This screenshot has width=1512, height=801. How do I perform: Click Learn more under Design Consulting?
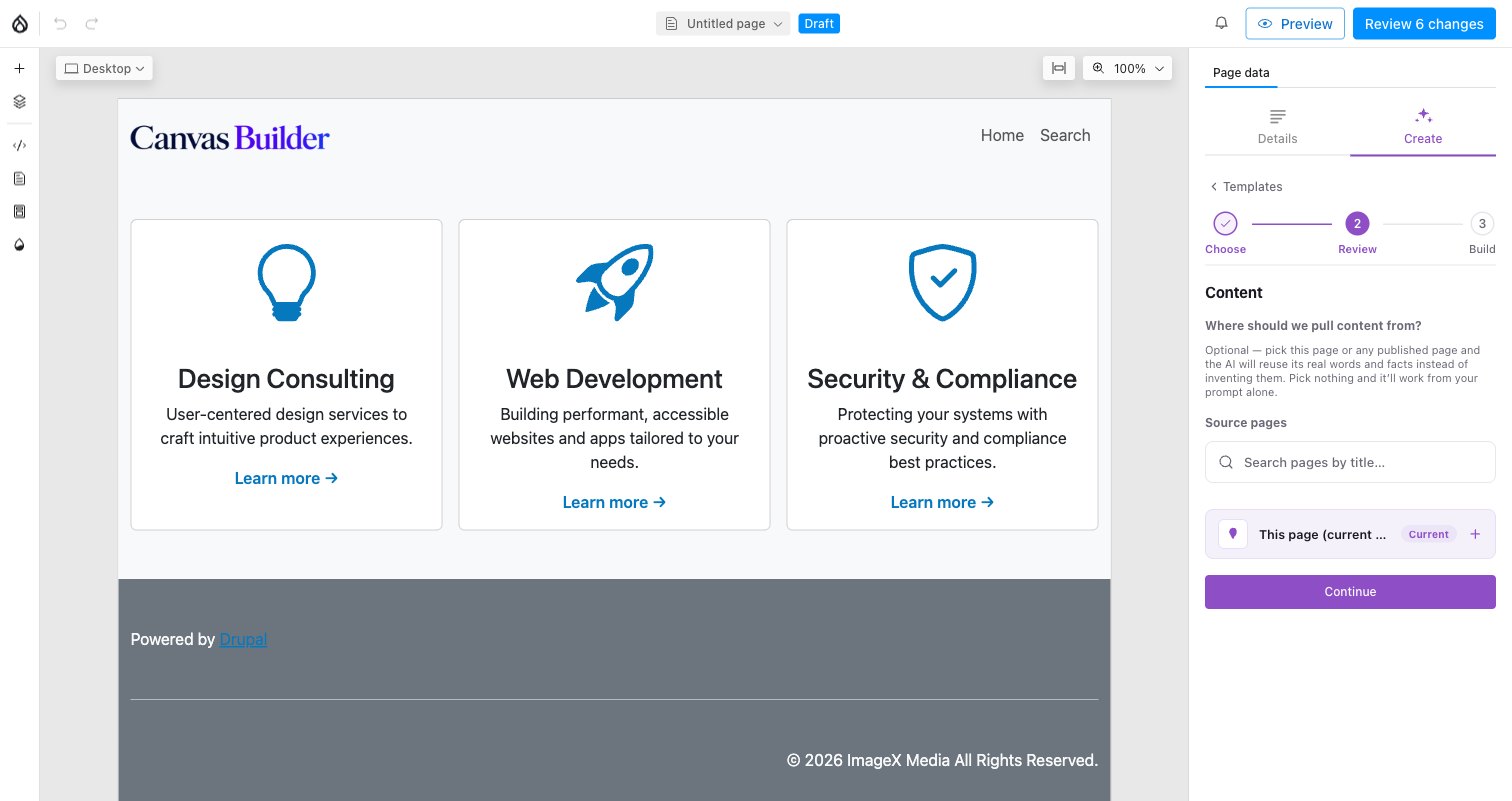(286, 479)
